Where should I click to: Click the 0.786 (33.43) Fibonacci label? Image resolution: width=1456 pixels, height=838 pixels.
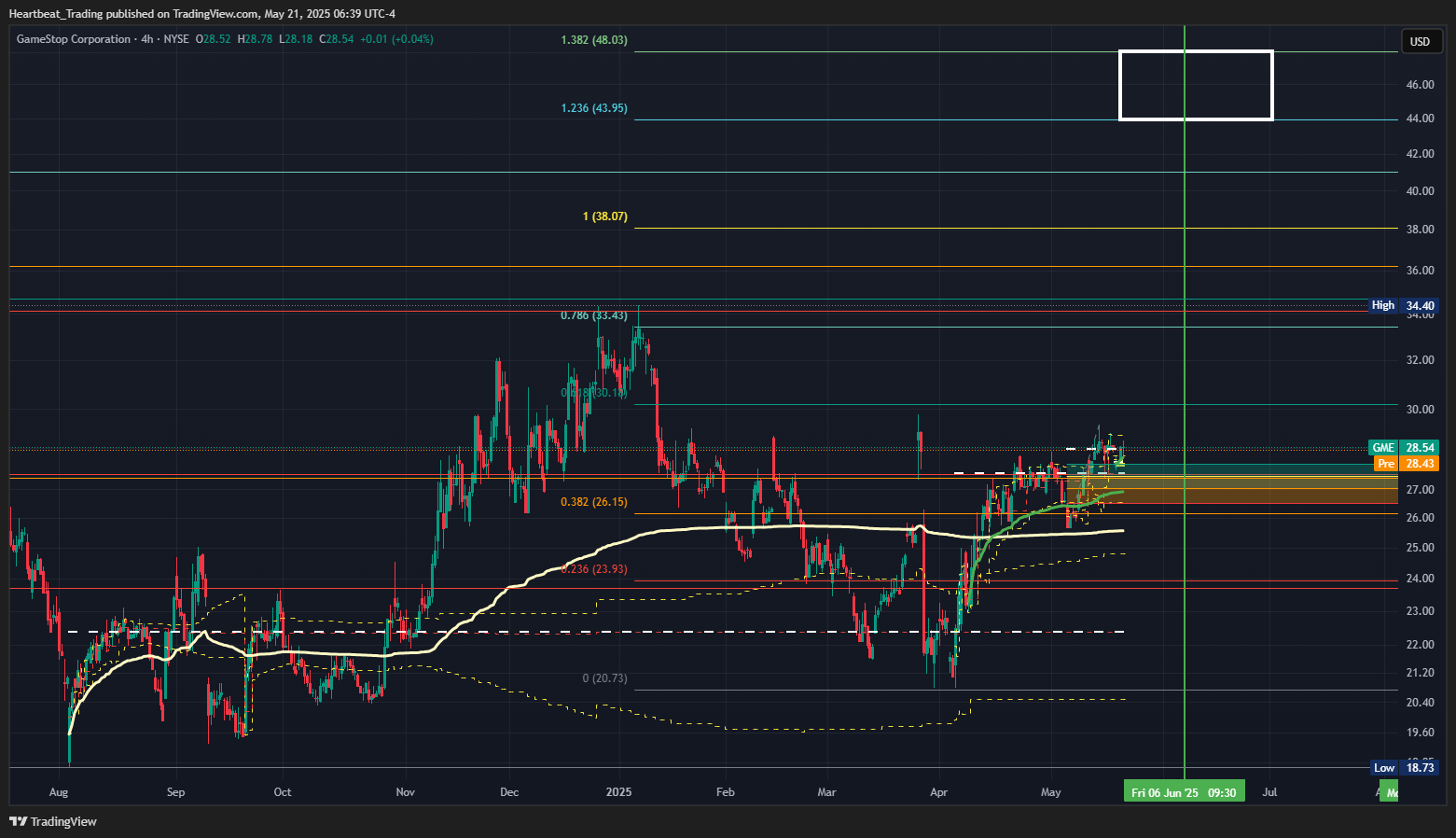pyautogui.click(x=594, y=315)
